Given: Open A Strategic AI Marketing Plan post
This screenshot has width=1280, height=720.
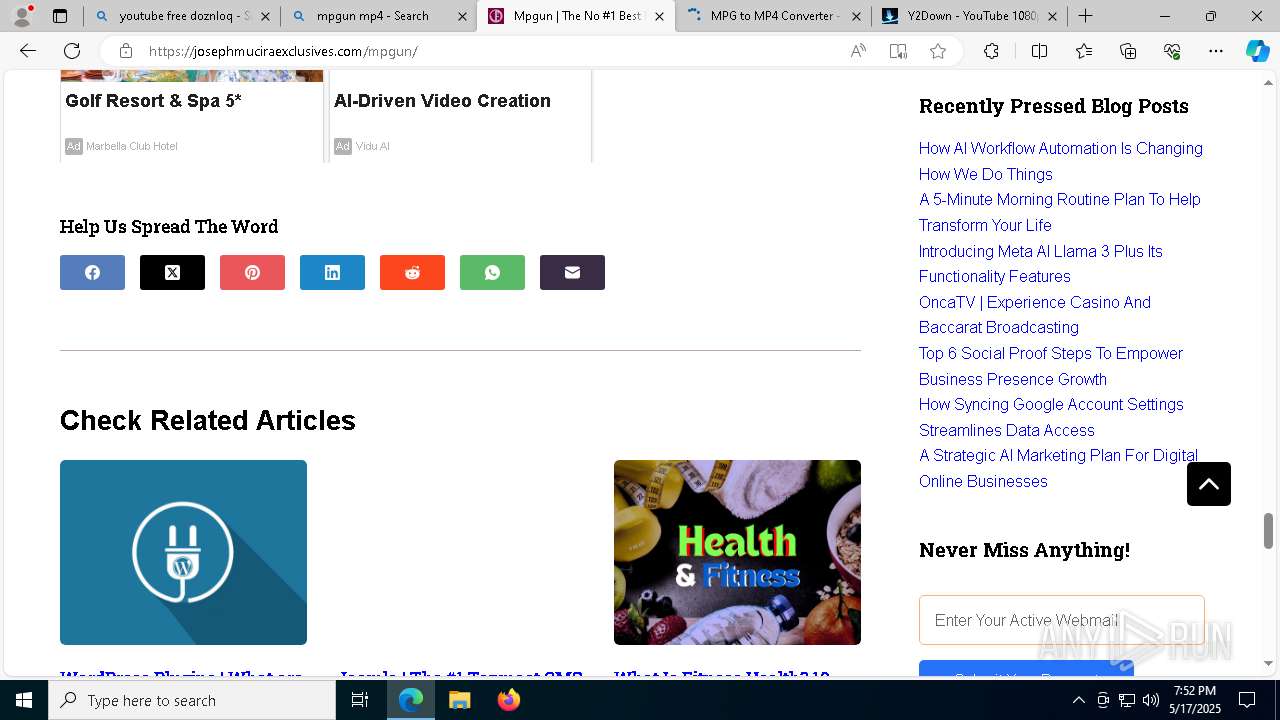Looking at the screenshot, I should 1058,468.
